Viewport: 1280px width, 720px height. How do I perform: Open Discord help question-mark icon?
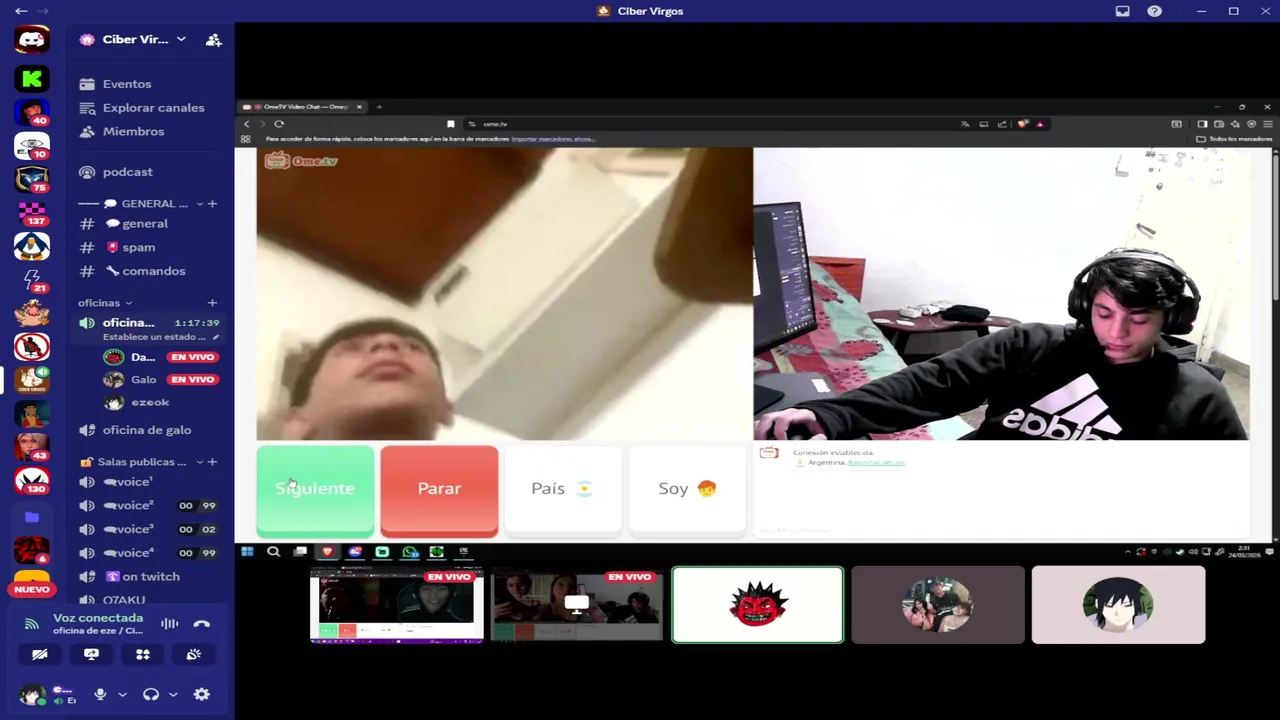pyautogui.click(x=1154, y=11)
